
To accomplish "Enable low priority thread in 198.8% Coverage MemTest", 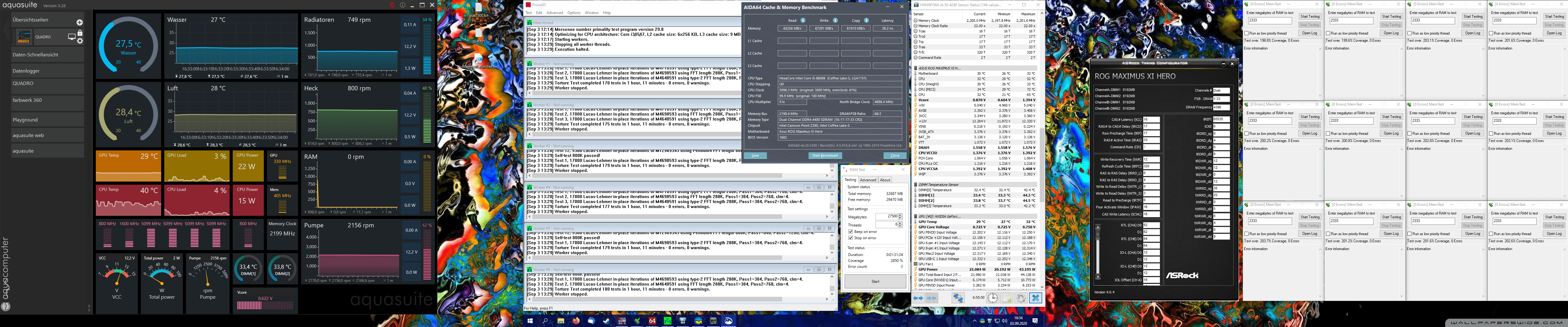I will pos(1247,34).
